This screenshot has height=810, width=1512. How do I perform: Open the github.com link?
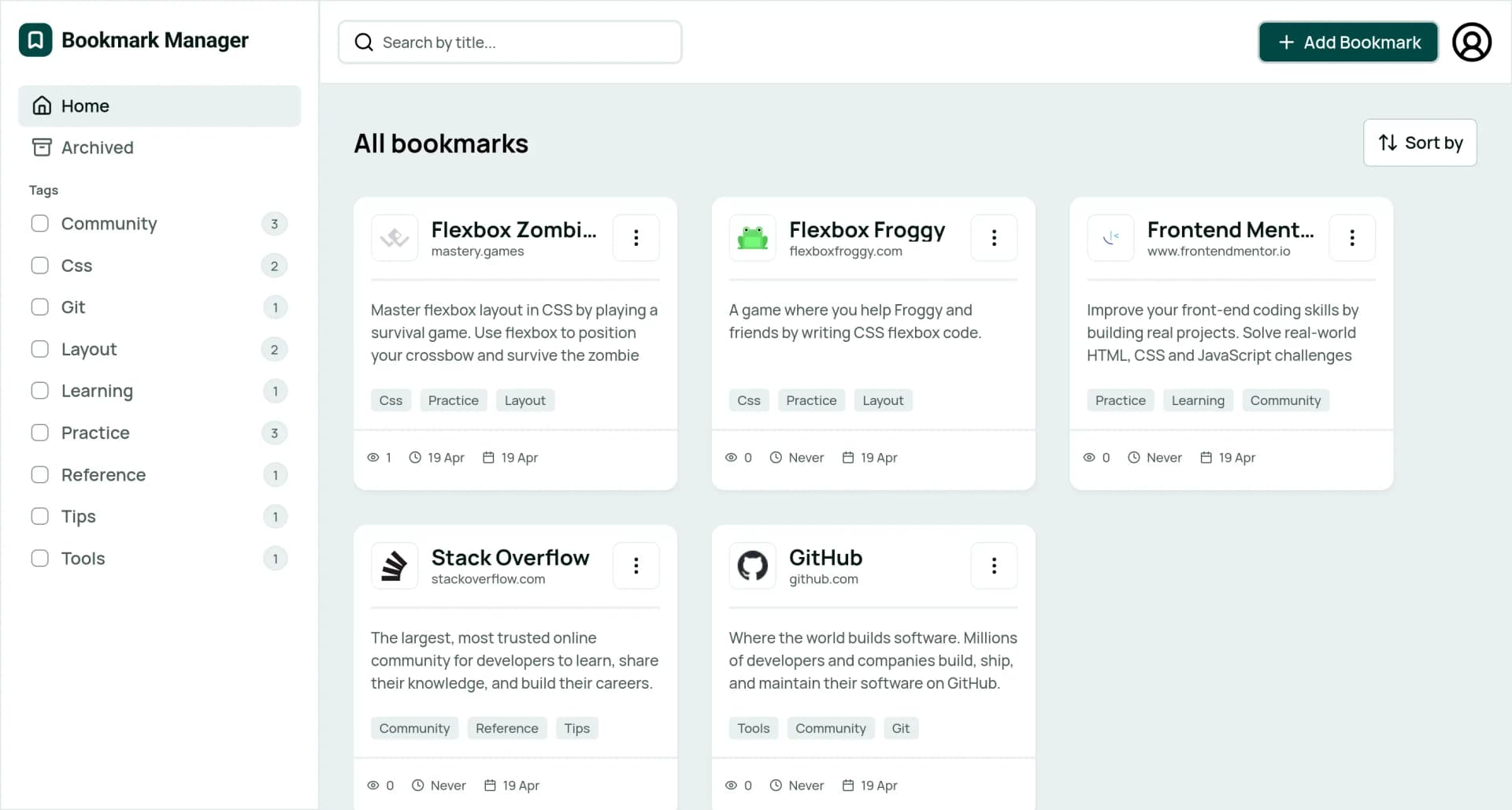coord(824,579)
